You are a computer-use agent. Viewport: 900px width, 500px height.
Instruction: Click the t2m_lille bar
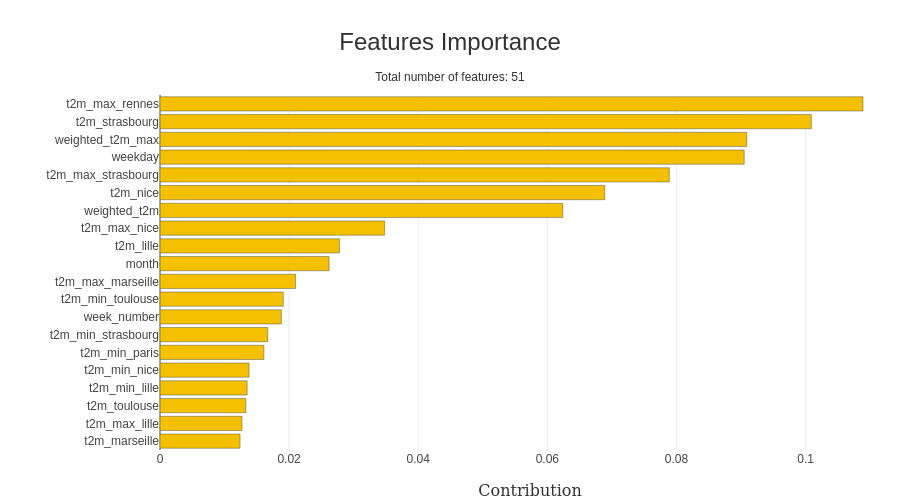click(x=249, y=246)
